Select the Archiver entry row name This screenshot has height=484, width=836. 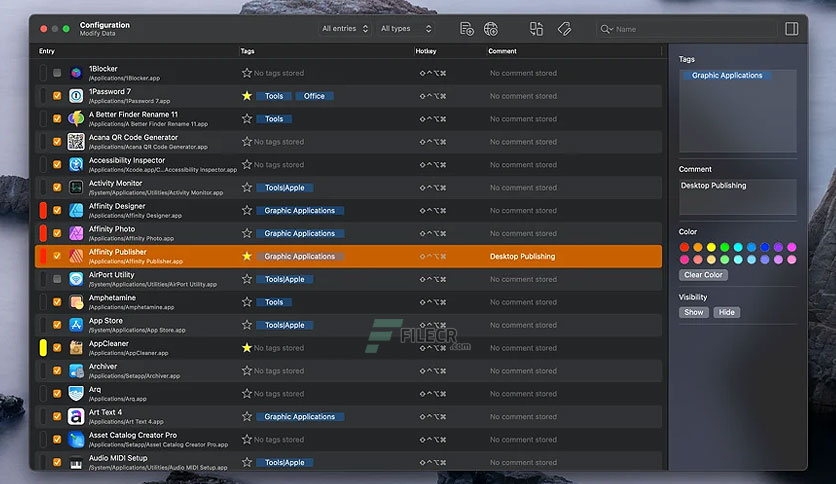pos(103,366)
